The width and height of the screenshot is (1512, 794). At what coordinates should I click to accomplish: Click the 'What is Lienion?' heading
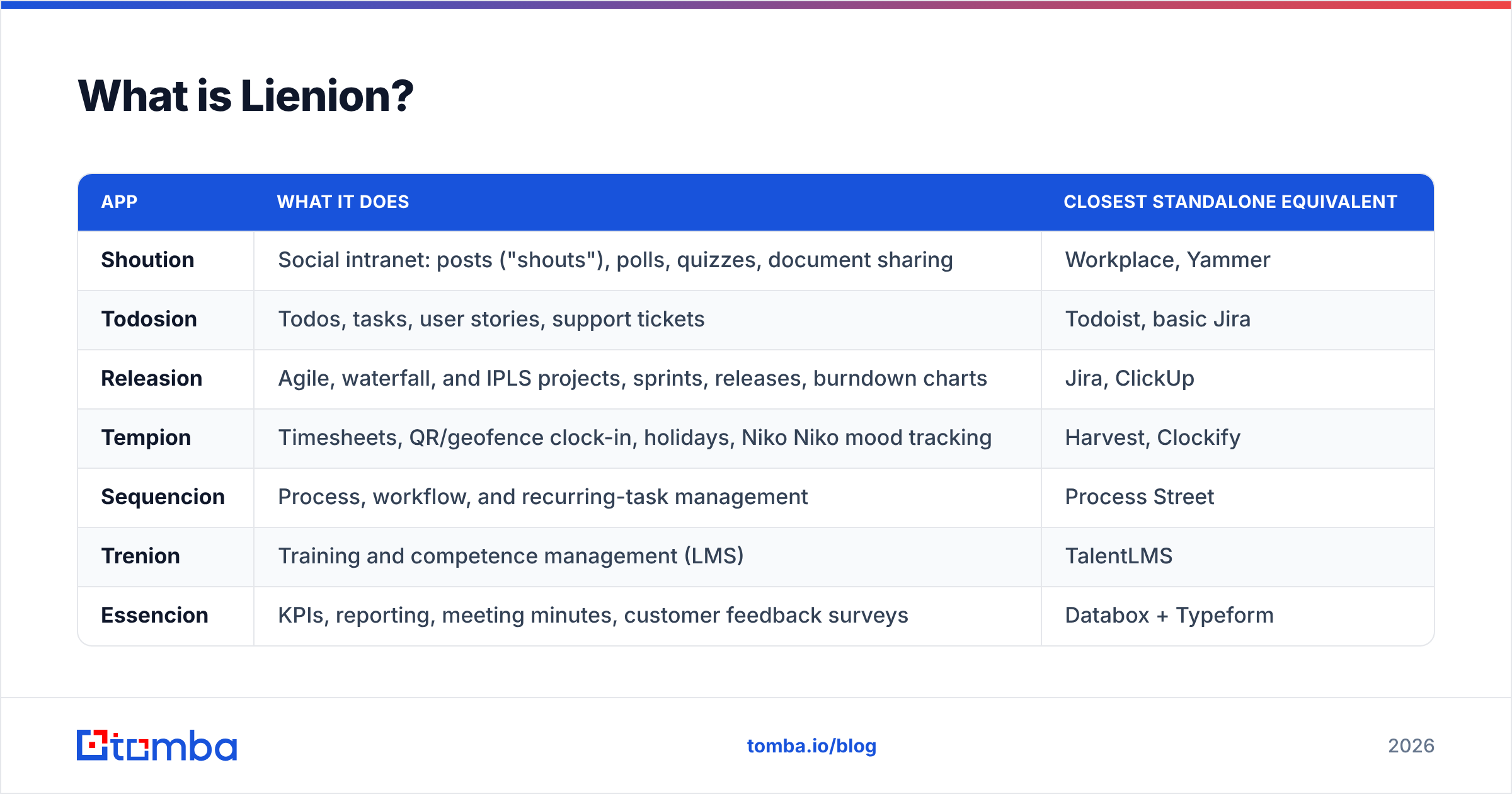pos(246,96)
